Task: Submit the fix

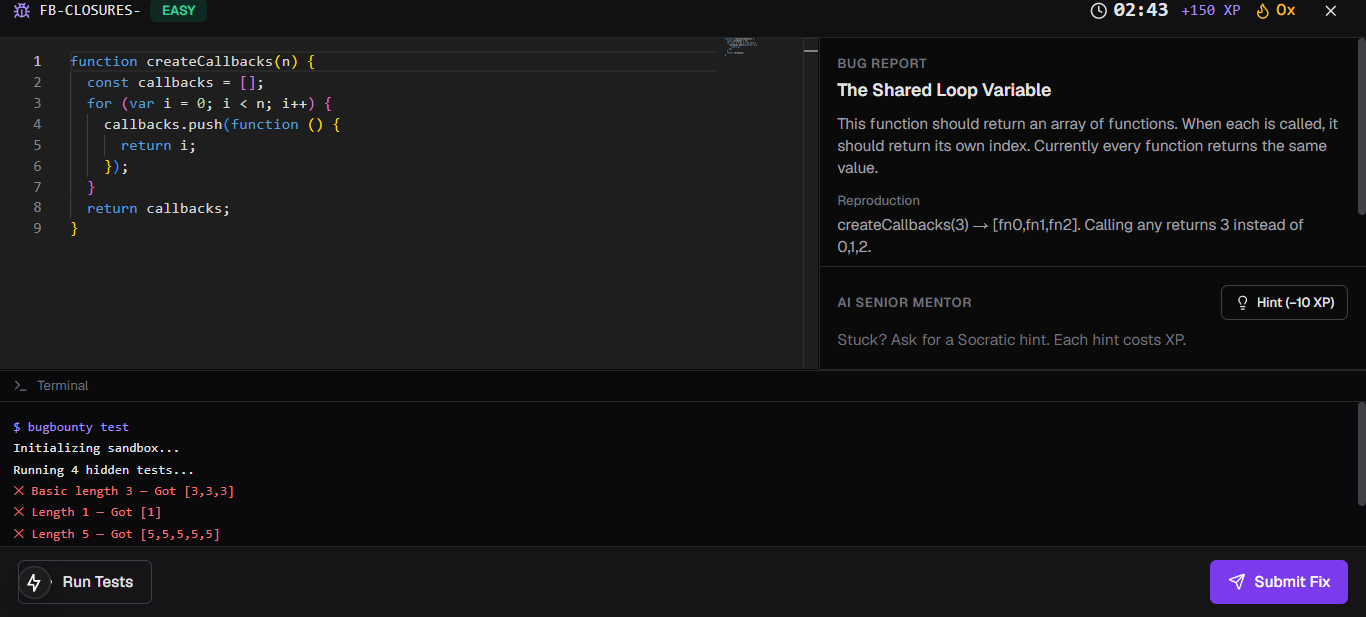Action: coord(1278,582)
